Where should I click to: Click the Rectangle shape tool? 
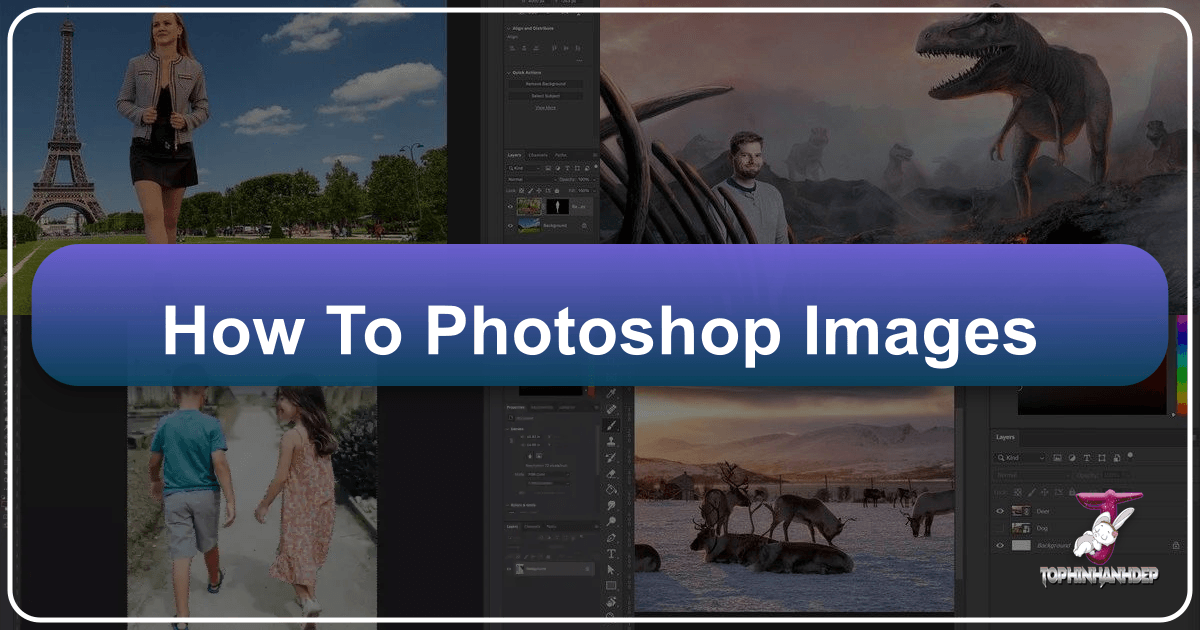[612, 586]
